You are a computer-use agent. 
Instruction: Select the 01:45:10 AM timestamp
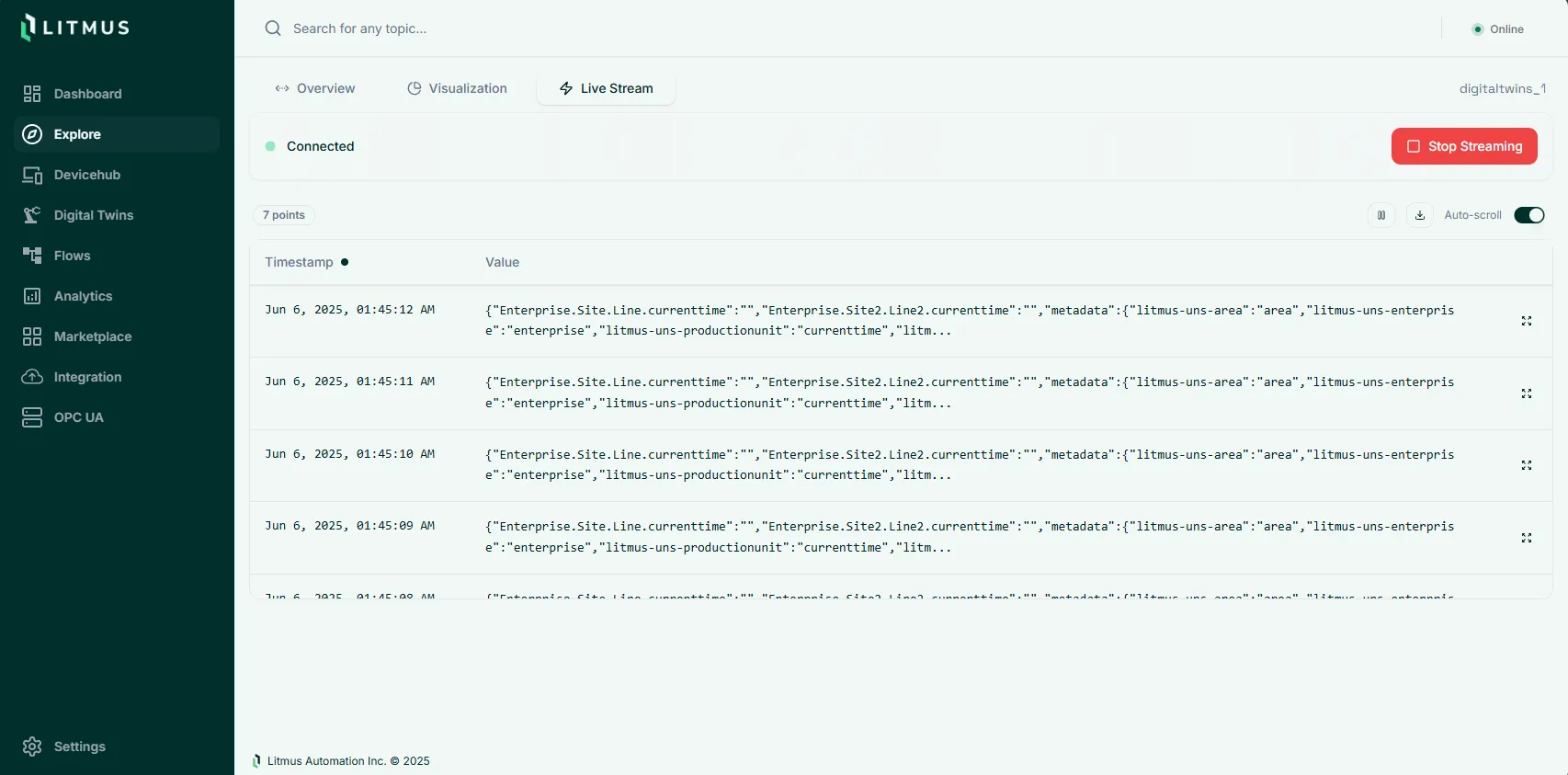tap(350, 454)
